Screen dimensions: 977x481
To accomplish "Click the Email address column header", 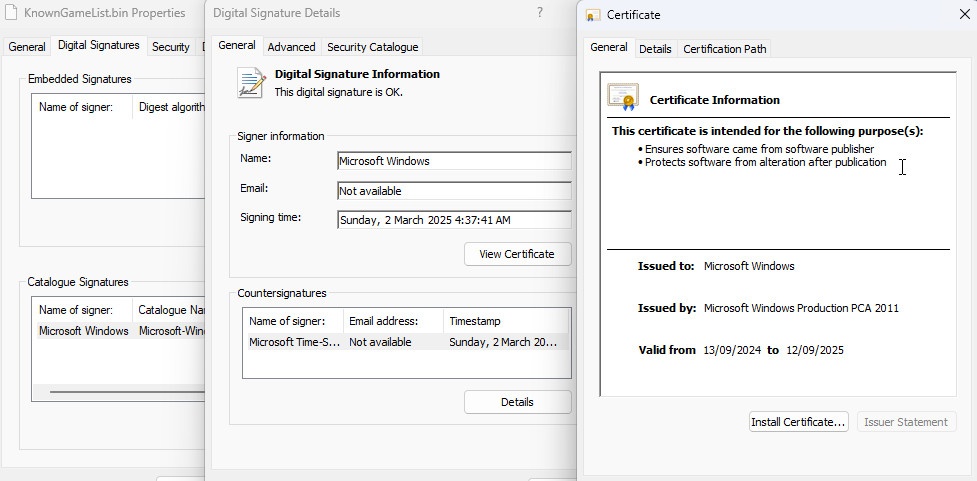I will 394,321.
